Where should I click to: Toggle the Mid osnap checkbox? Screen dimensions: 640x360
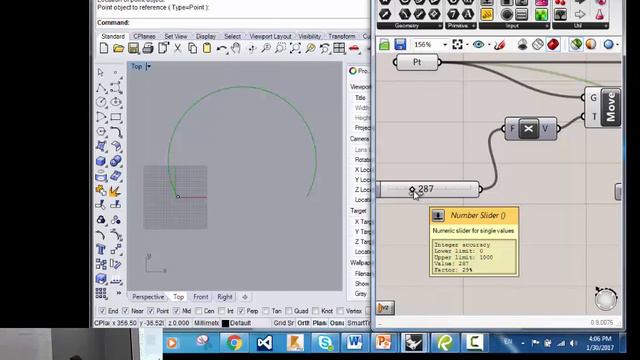176,311
